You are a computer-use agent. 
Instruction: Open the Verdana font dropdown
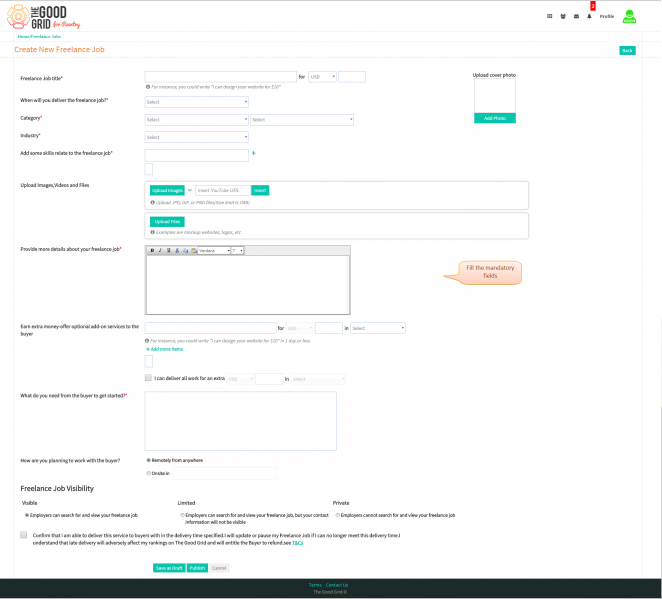point(214,250)
